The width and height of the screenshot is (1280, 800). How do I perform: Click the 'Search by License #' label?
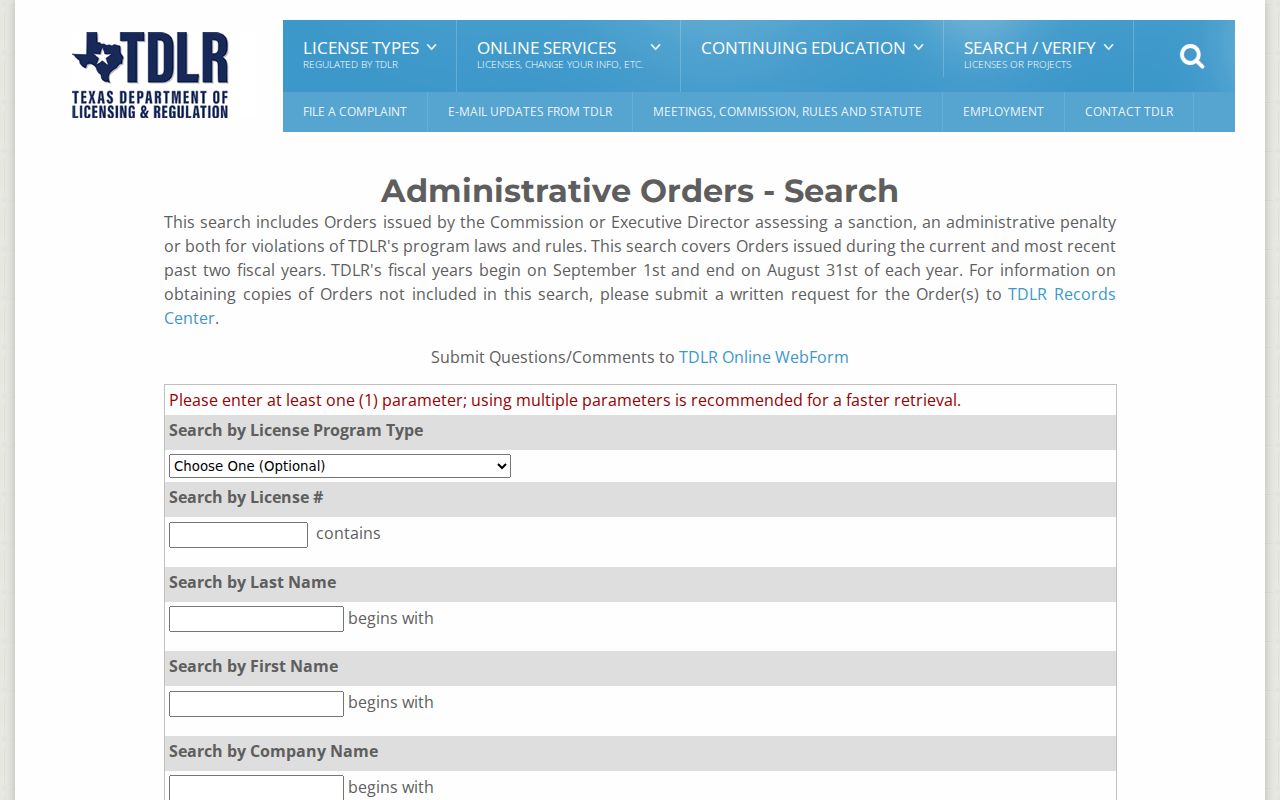[246, 497]
